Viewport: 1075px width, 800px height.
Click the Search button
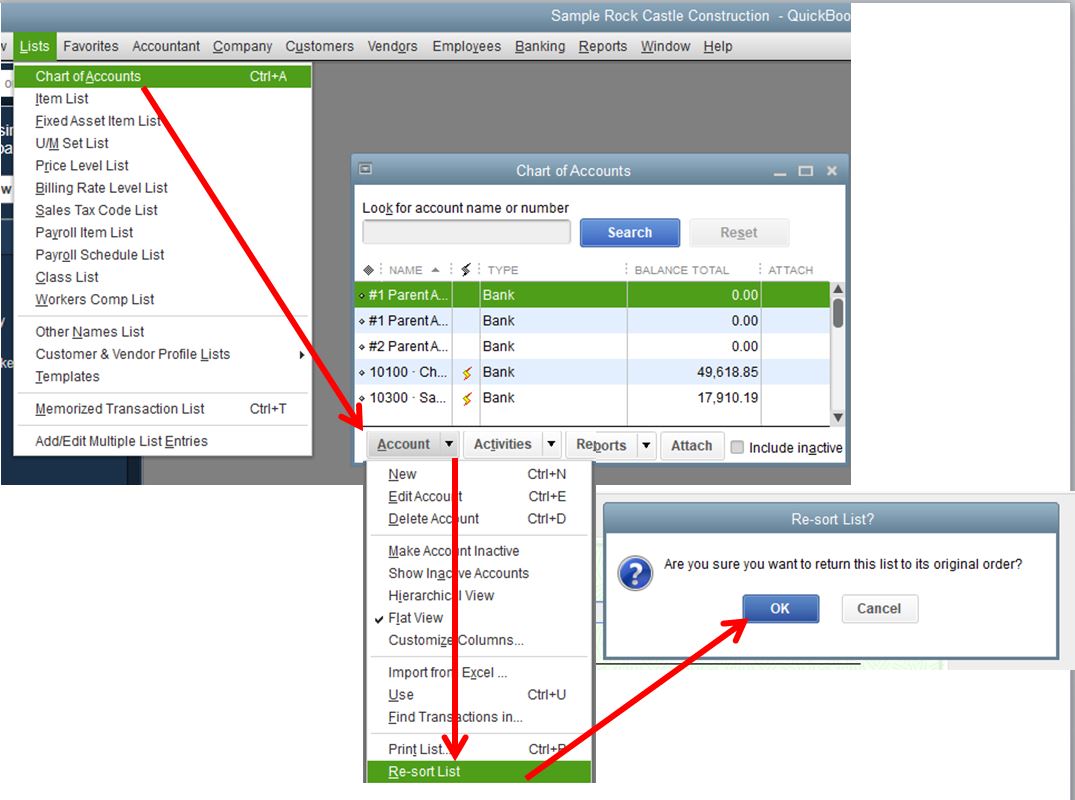pos(629,232)
